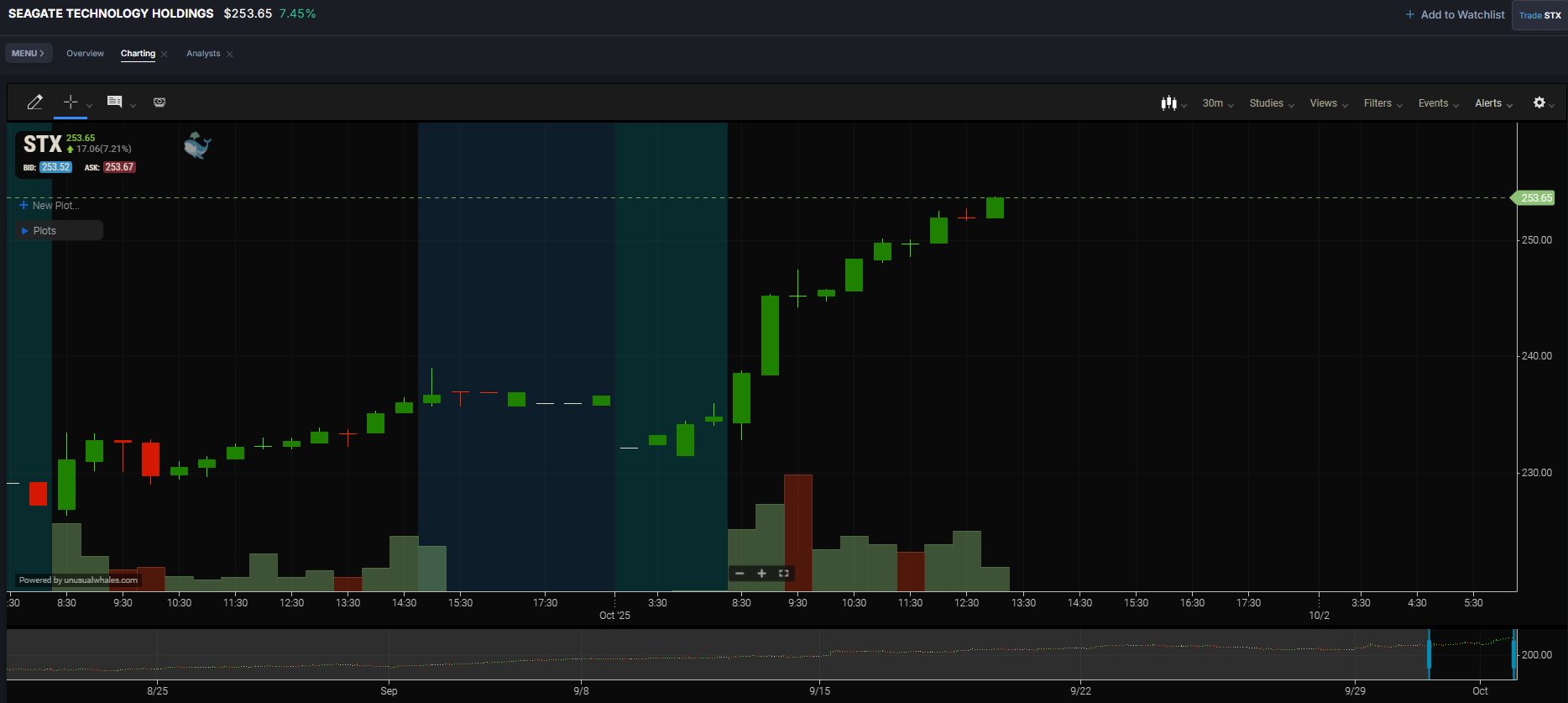
Task: Select the crosshair cursor tool
Action: click(71, 102)
